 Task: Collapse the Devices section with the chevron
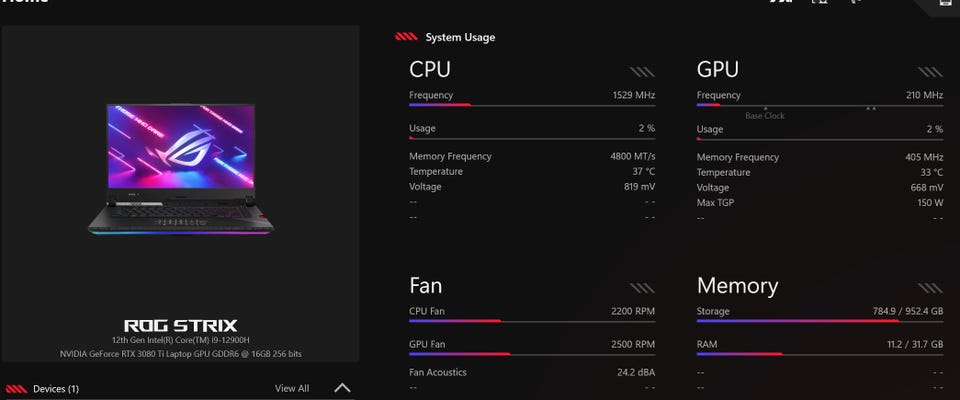(x=342, y=388)
